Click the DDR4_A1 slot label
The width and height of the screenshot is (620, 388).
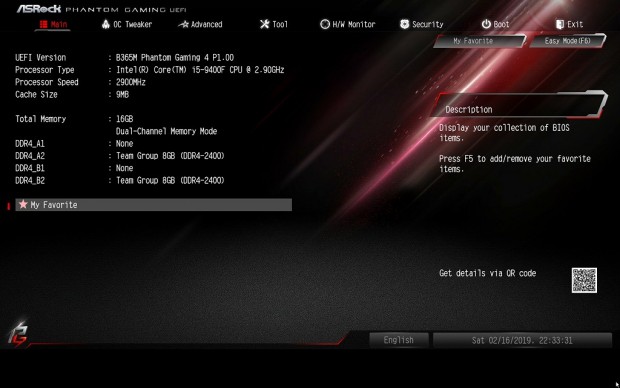pyautogui.click(x=30, y=144)
